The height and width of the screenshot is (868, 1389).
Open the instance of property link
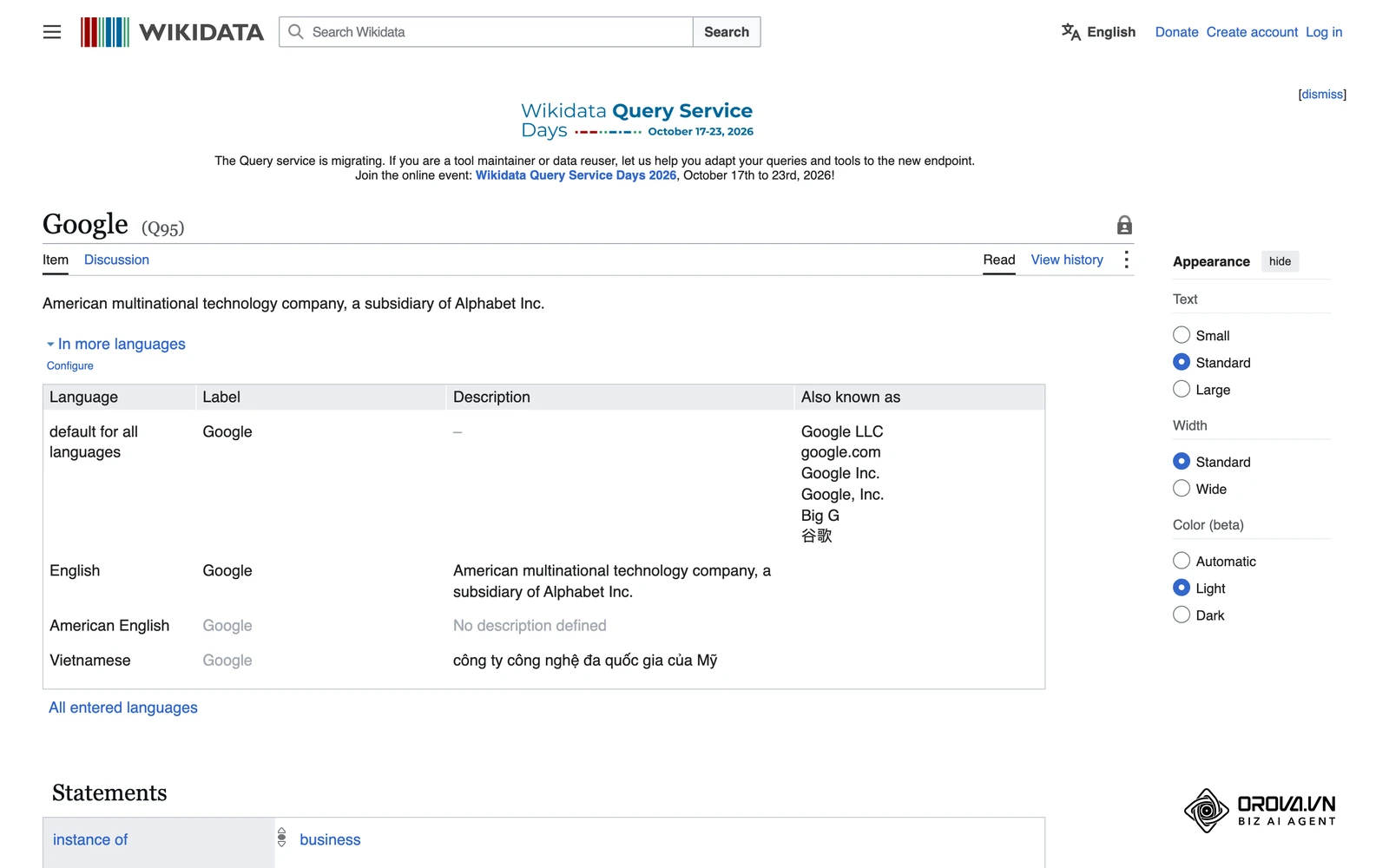90,839
